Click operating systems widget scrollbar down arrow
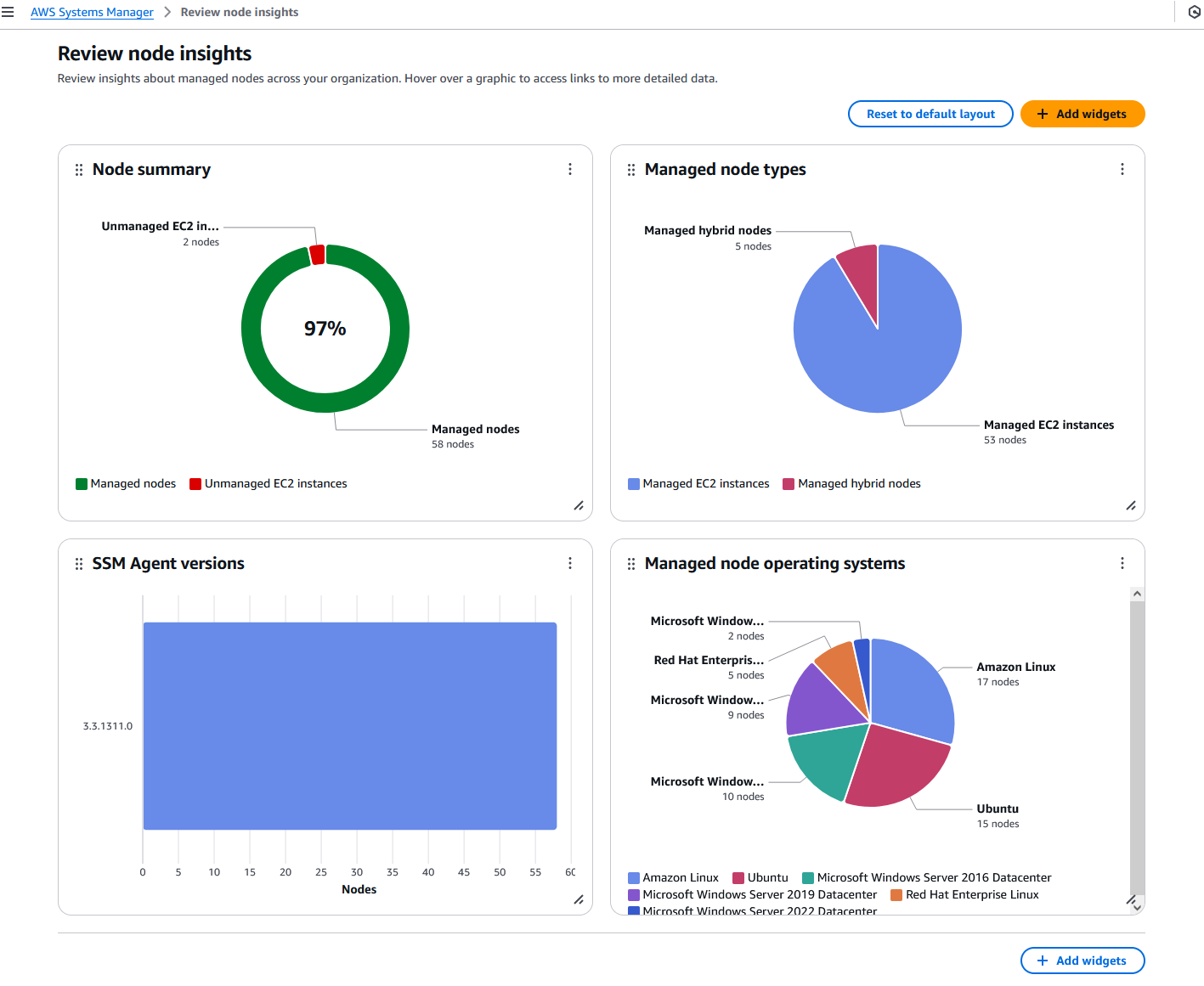The image size is (1204, 986). (x=1137, y=907)
